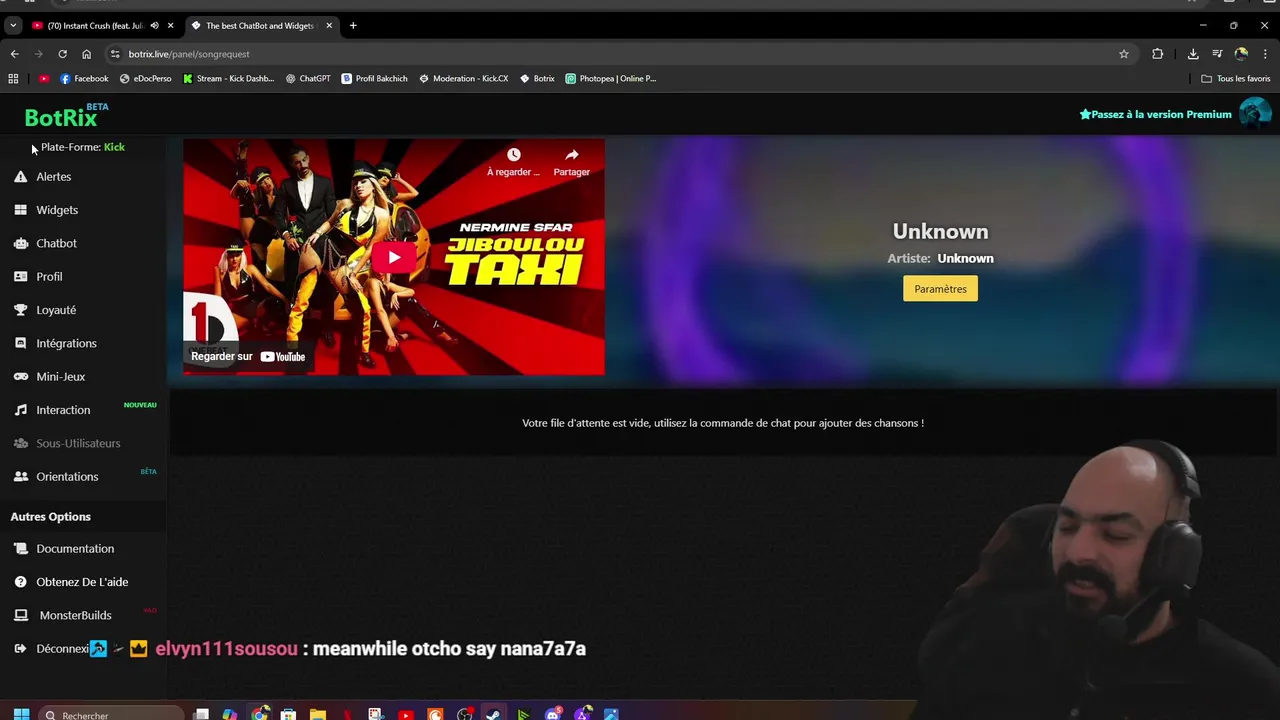Open Steam from the taskbar
The height and width of the screenshot is (720, 1280).
point(493,714)
